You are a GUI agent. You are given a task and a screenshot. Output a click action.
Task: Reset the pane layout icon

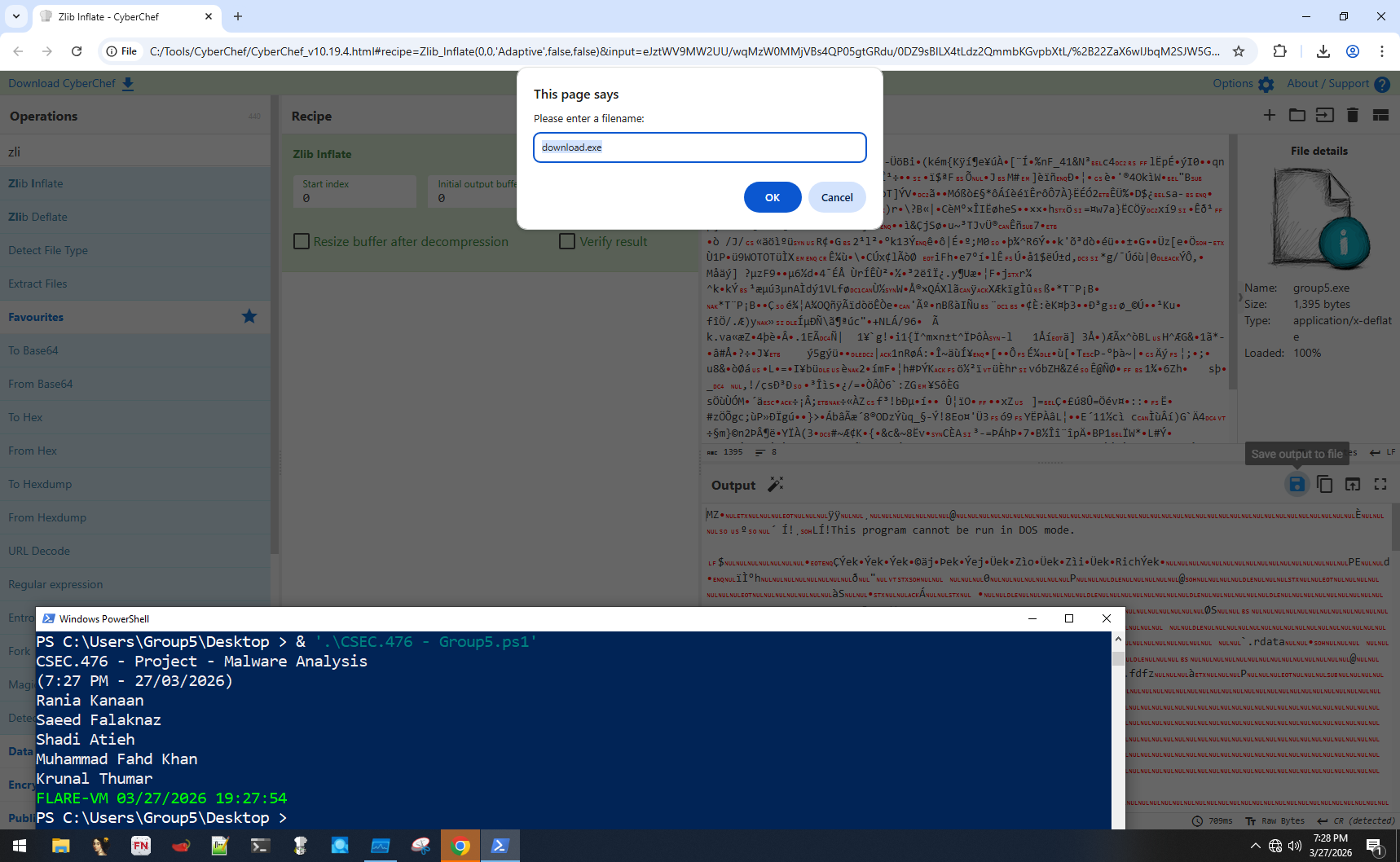pyautogui.click(x=1380, y=115)
